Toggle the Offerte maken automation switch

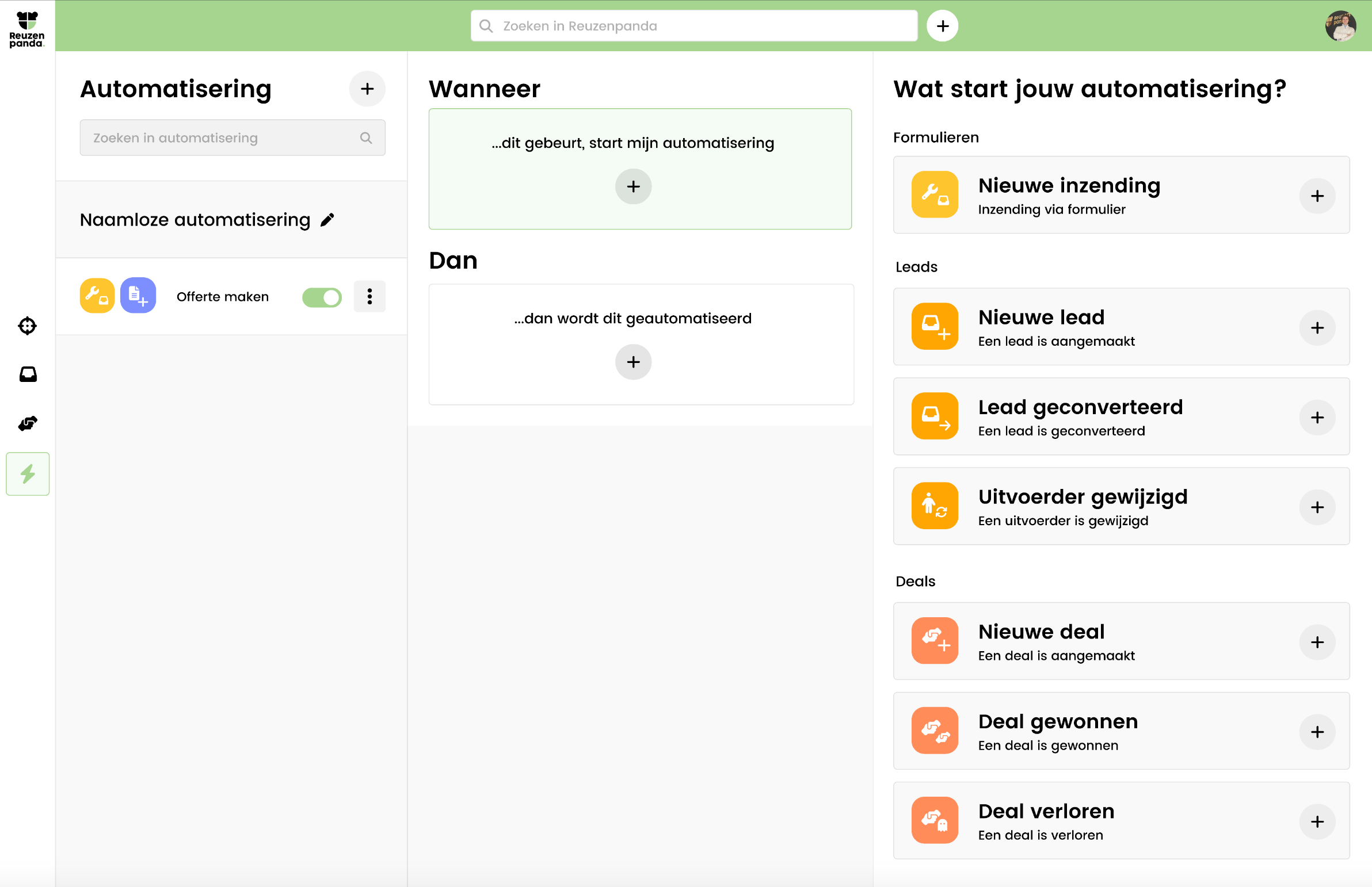pyautogui.click(x=322, y=297)
